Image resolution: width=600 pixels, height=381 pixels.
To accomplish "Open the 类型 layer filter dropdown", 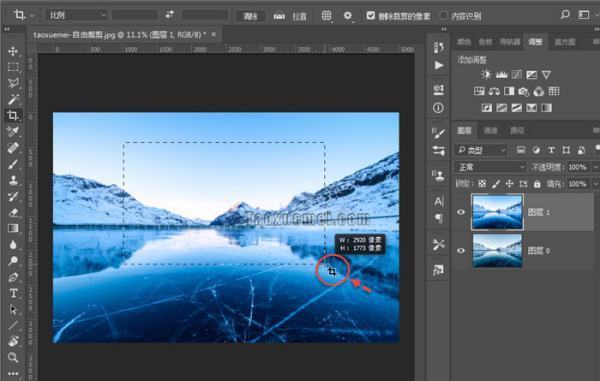I will 481,150.
